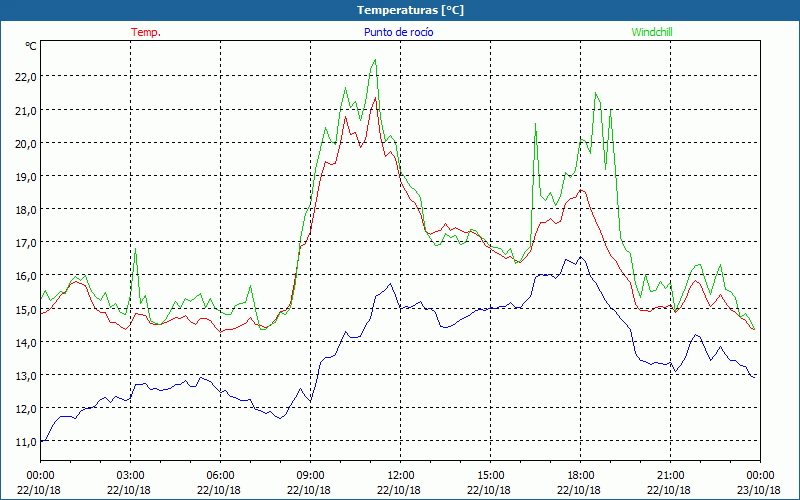Screen dimensions: 800x500
Task: Select the green Windchill legend label
Action: tap(652, 32)
